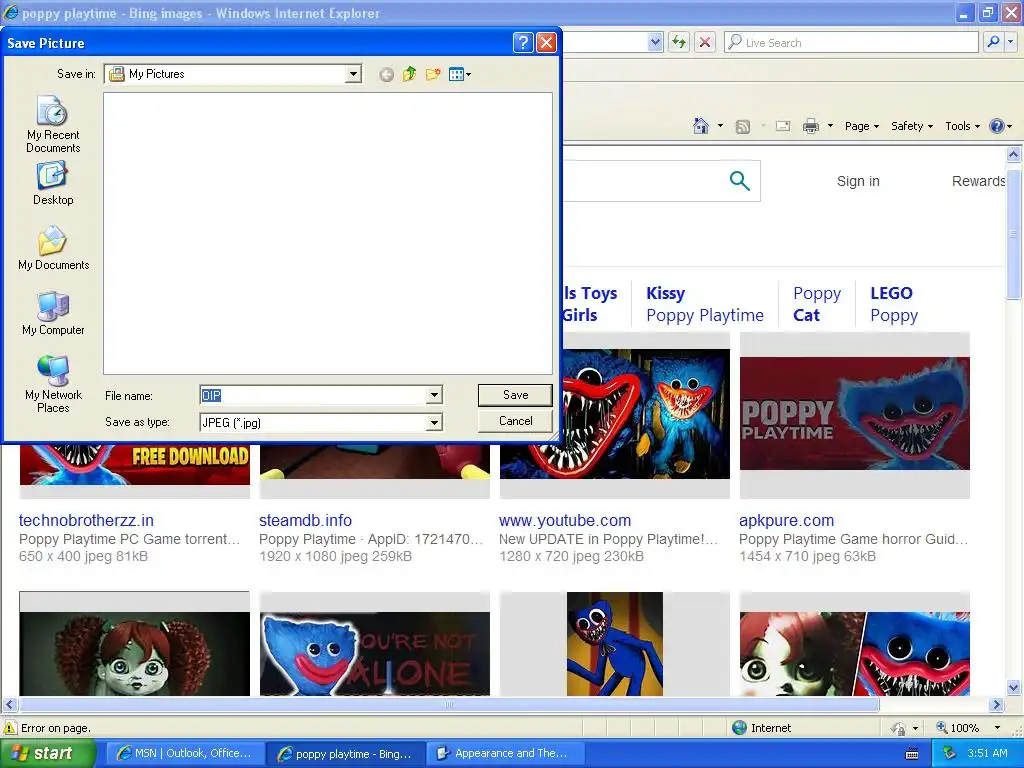
Task: Go up one folder level icon
Action: pos(409,74)
